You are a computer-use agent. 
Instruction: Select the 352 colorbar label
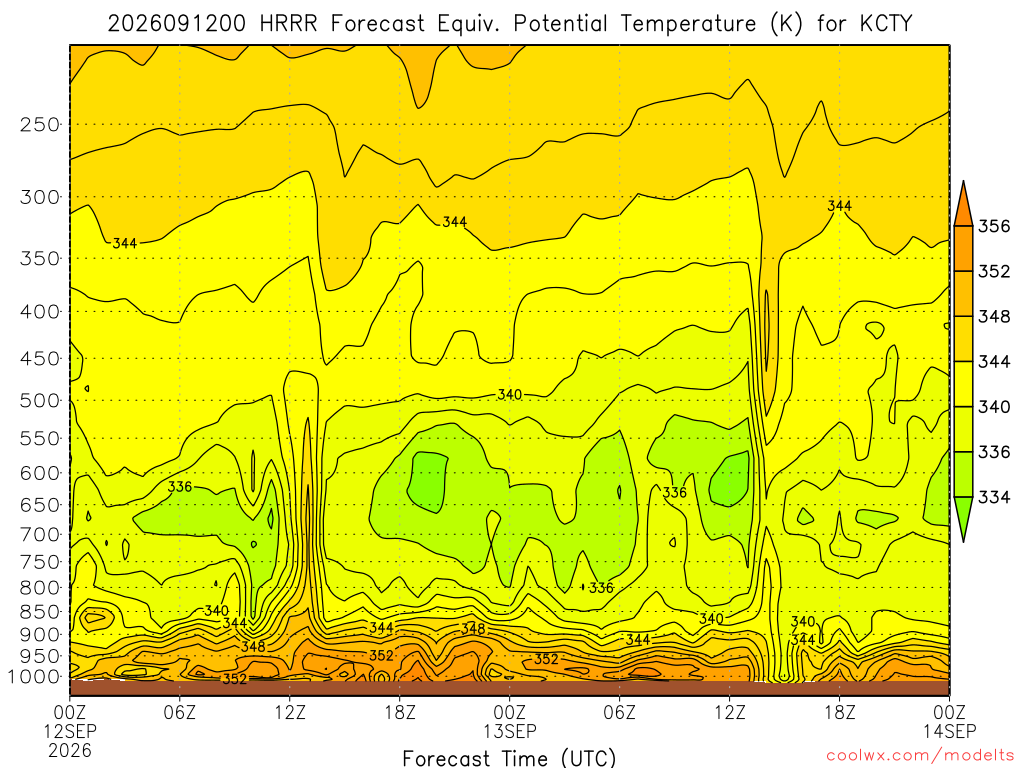point(994,271)
